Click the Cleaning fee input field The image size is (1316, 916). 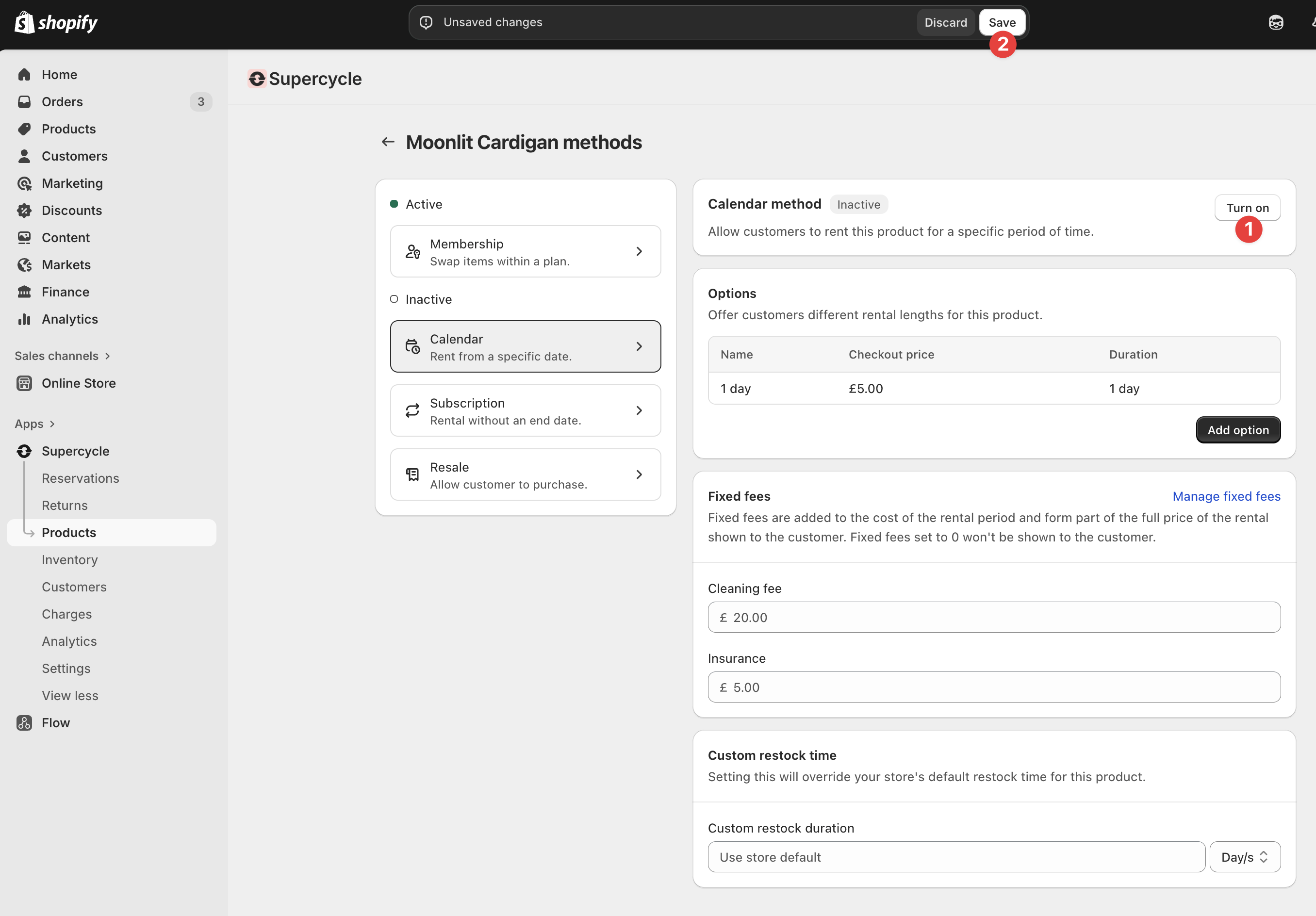993,617
